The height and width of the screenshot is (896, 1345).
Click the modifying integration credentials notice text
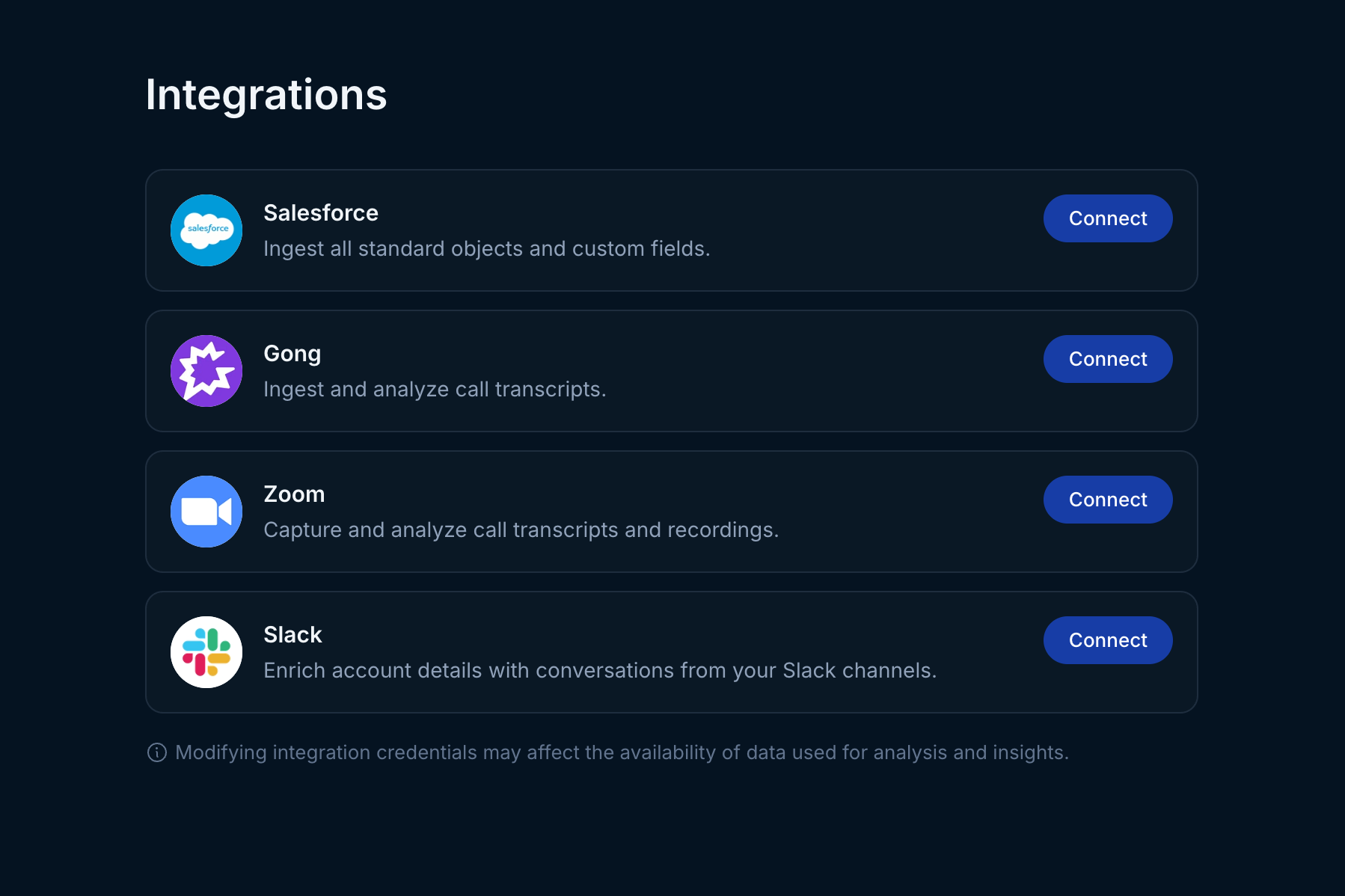pos(622,752)
